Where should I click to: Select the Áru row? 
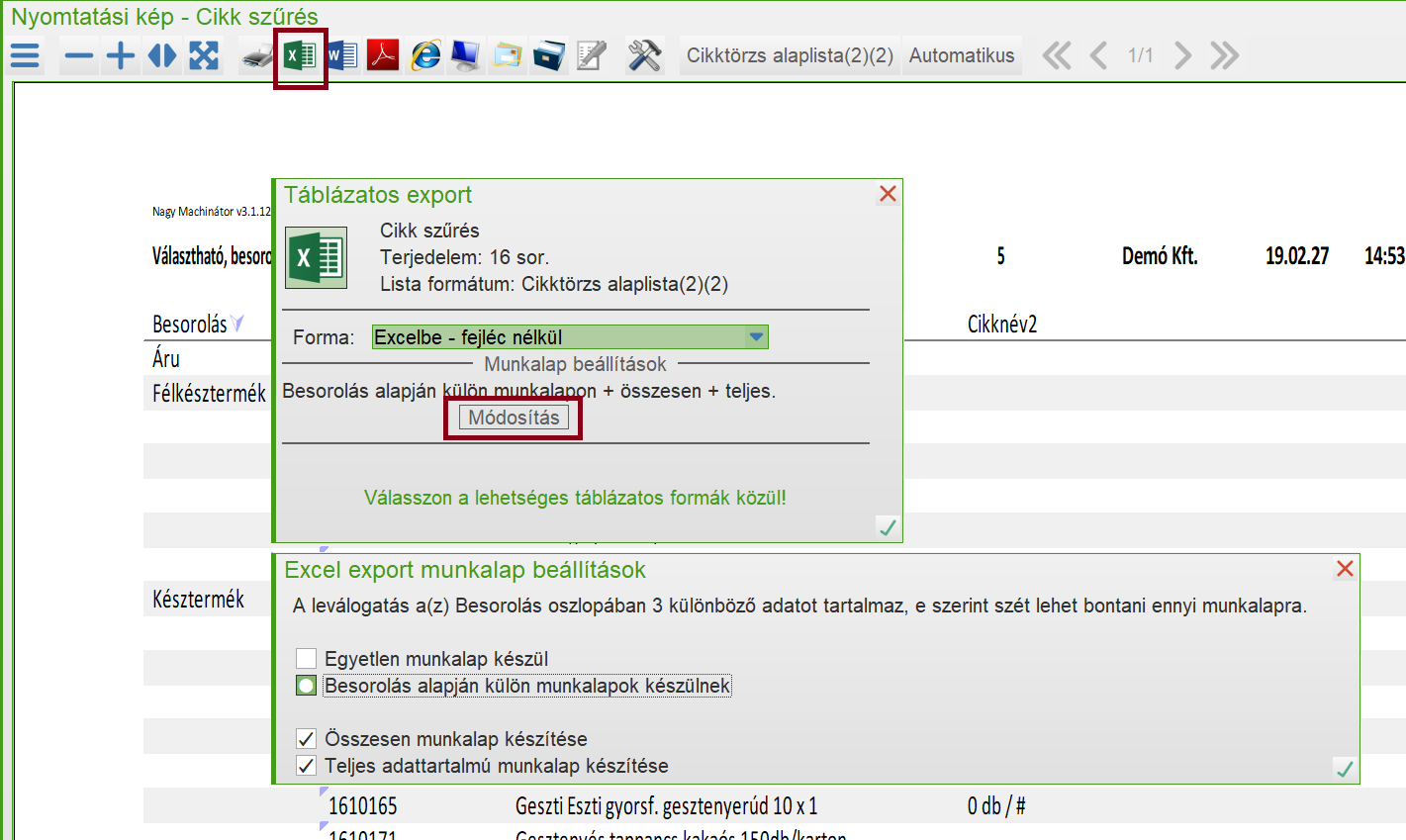click(x=166, y=358)
